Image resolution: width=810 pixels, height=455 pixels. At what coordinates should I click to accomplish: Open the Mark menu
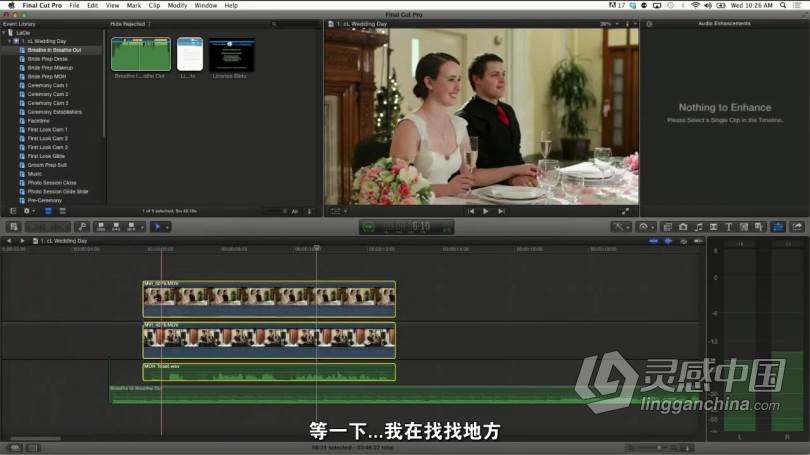pos(134,5)
